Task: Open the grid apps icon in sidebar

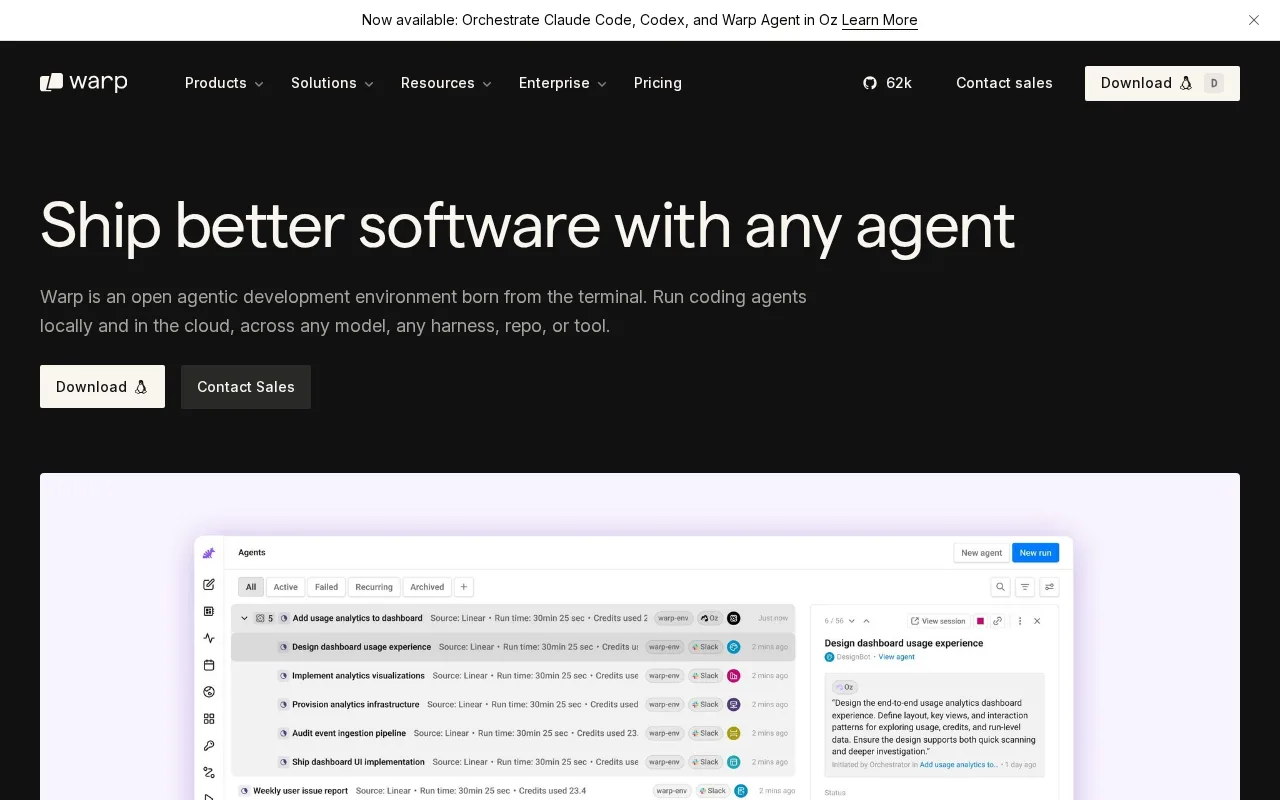Action: click(x=209, y=719)
